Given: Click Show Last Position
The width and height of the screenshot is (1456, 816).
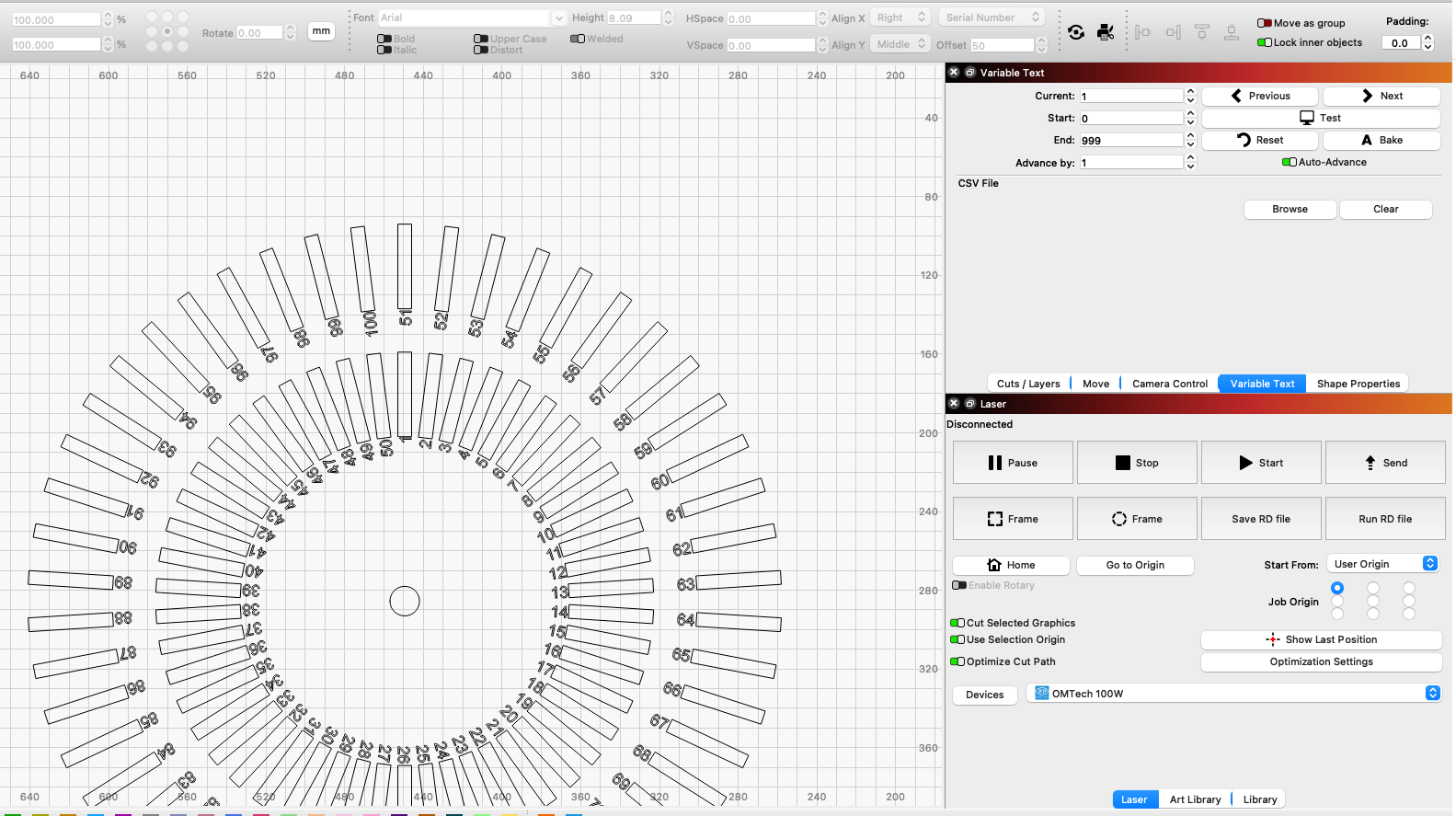Looking at the screenshot, I should coord(1321,639).
